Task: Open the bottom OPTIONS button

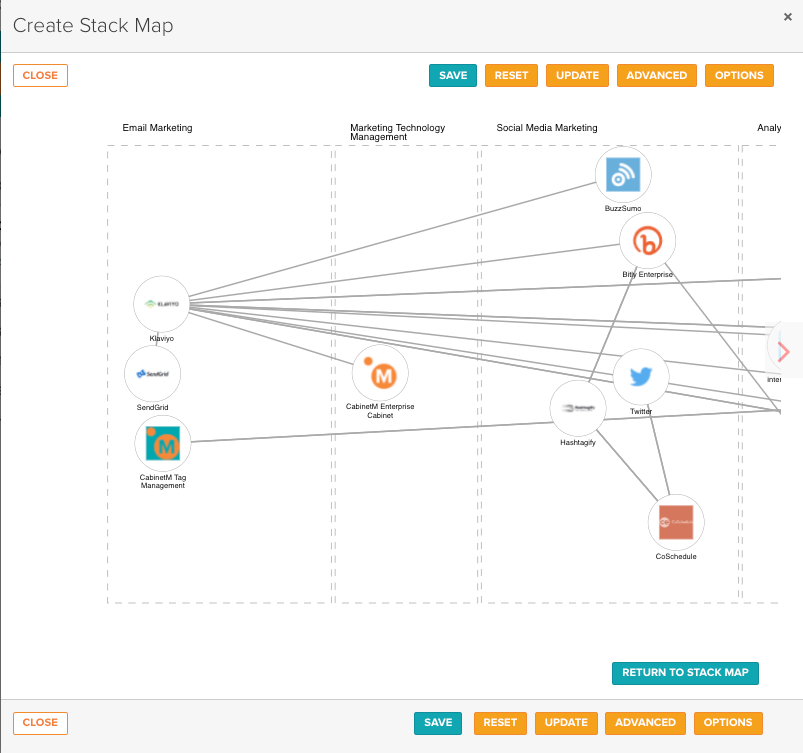Action: coord(728,723)
